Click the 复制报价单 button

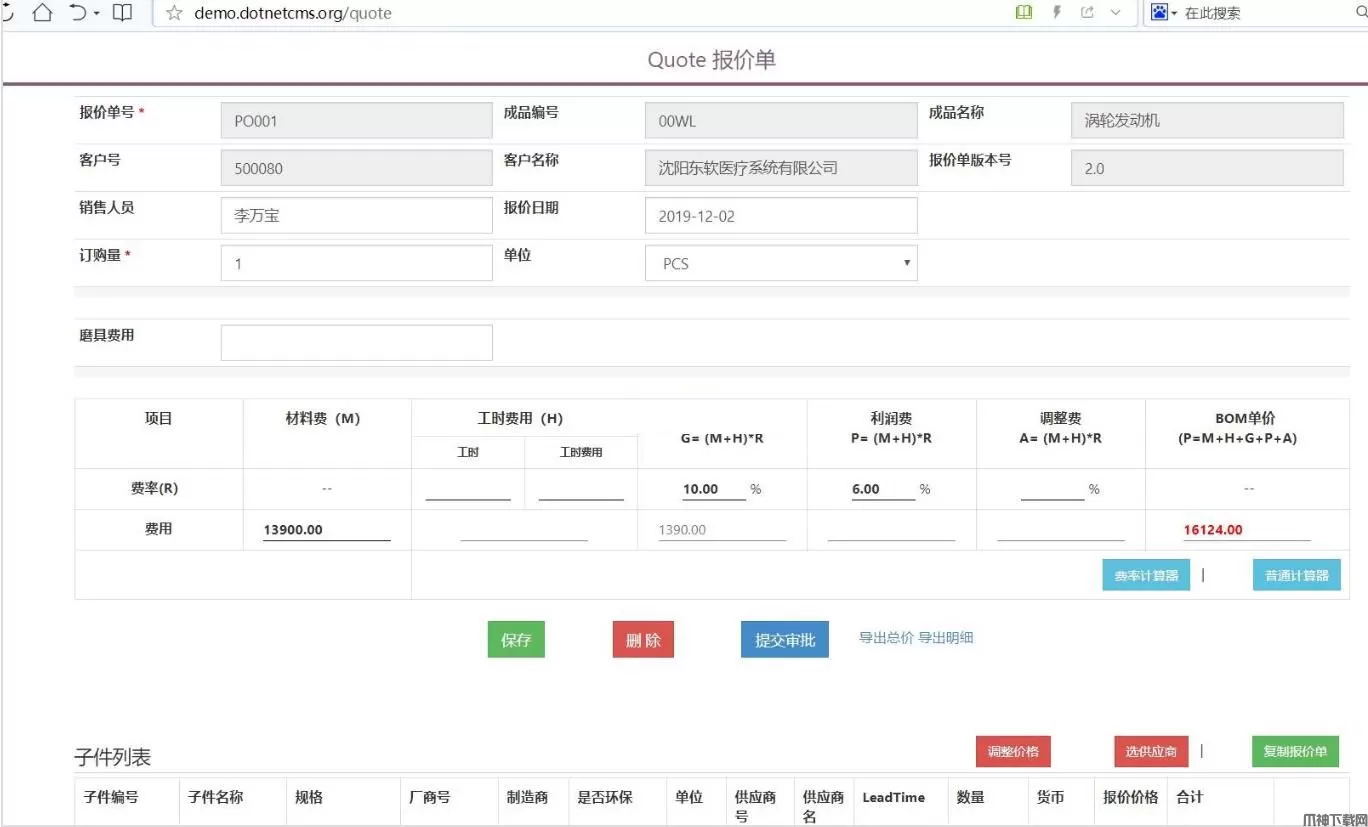(1295, 751)
